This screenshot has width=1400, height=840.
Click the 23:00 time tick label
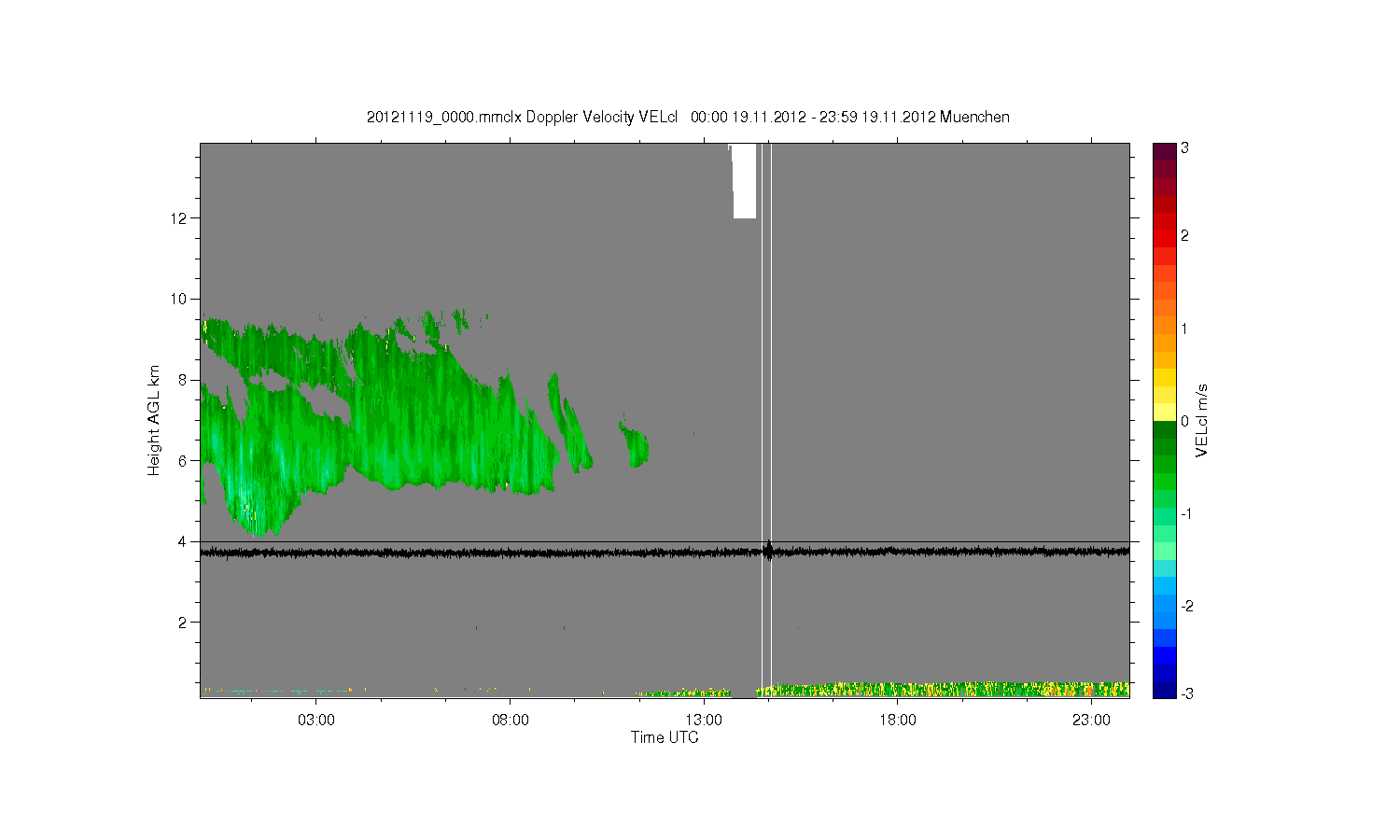(1091, 721)
